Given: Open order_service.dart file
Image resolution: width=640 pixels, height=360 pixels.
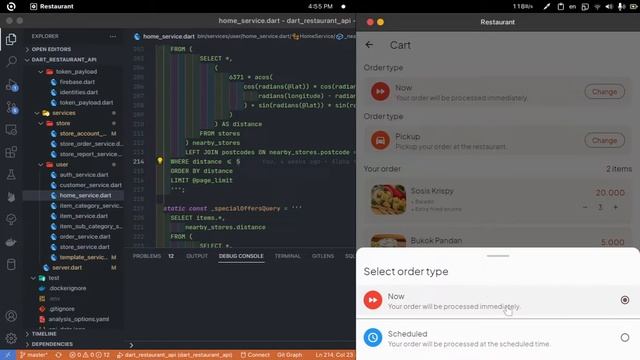Looking at the screenshot, I should click(85, 237).
